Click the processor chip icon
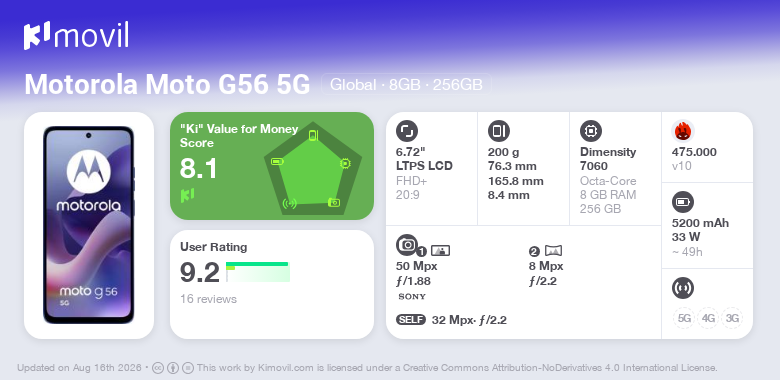 [x=591, y=131]
